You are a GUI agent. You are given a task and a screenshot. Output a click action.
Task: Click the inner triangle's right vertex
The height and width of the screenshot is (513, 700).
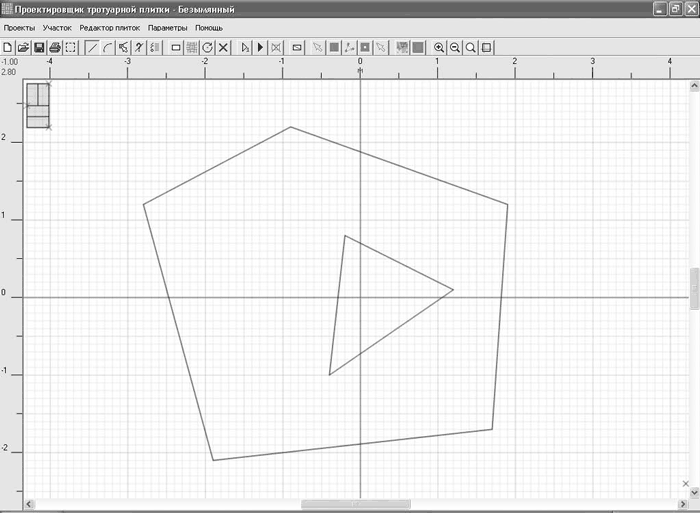click(453, 290)
